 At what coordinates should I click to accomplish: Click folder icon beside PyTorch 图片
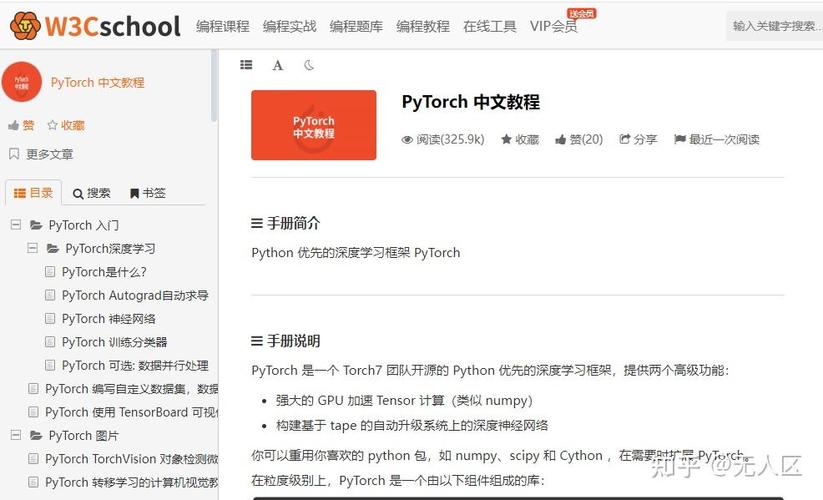tap(36, 435)
